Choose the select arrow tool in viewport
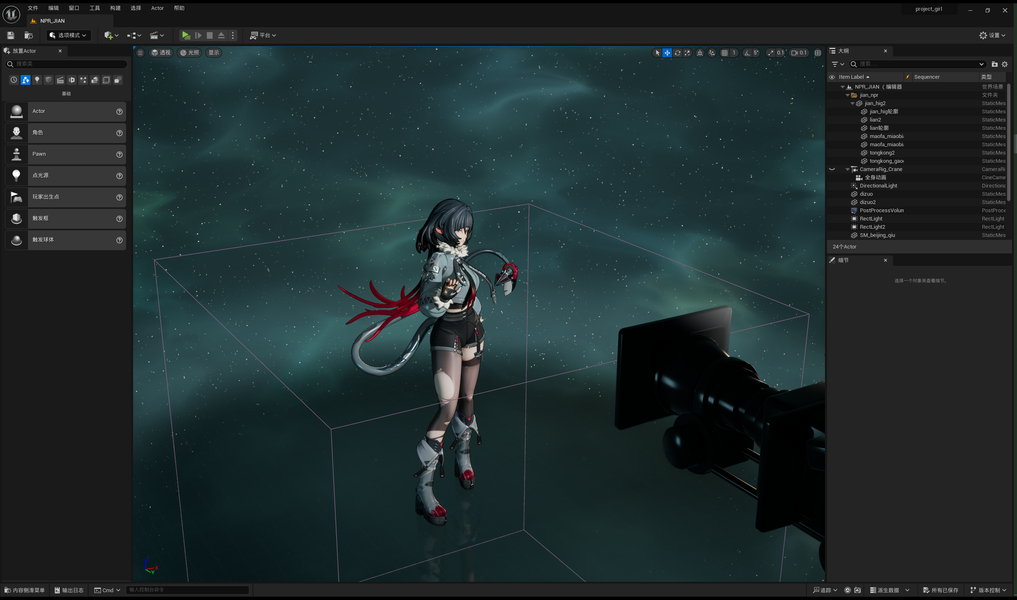The width and height of the screenshot is (1017, 600). 657,53
